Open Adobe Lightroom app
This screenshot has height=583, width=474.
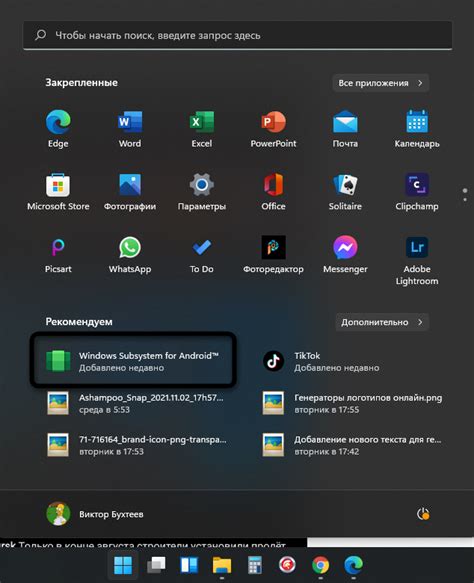(x=417, y=260)
